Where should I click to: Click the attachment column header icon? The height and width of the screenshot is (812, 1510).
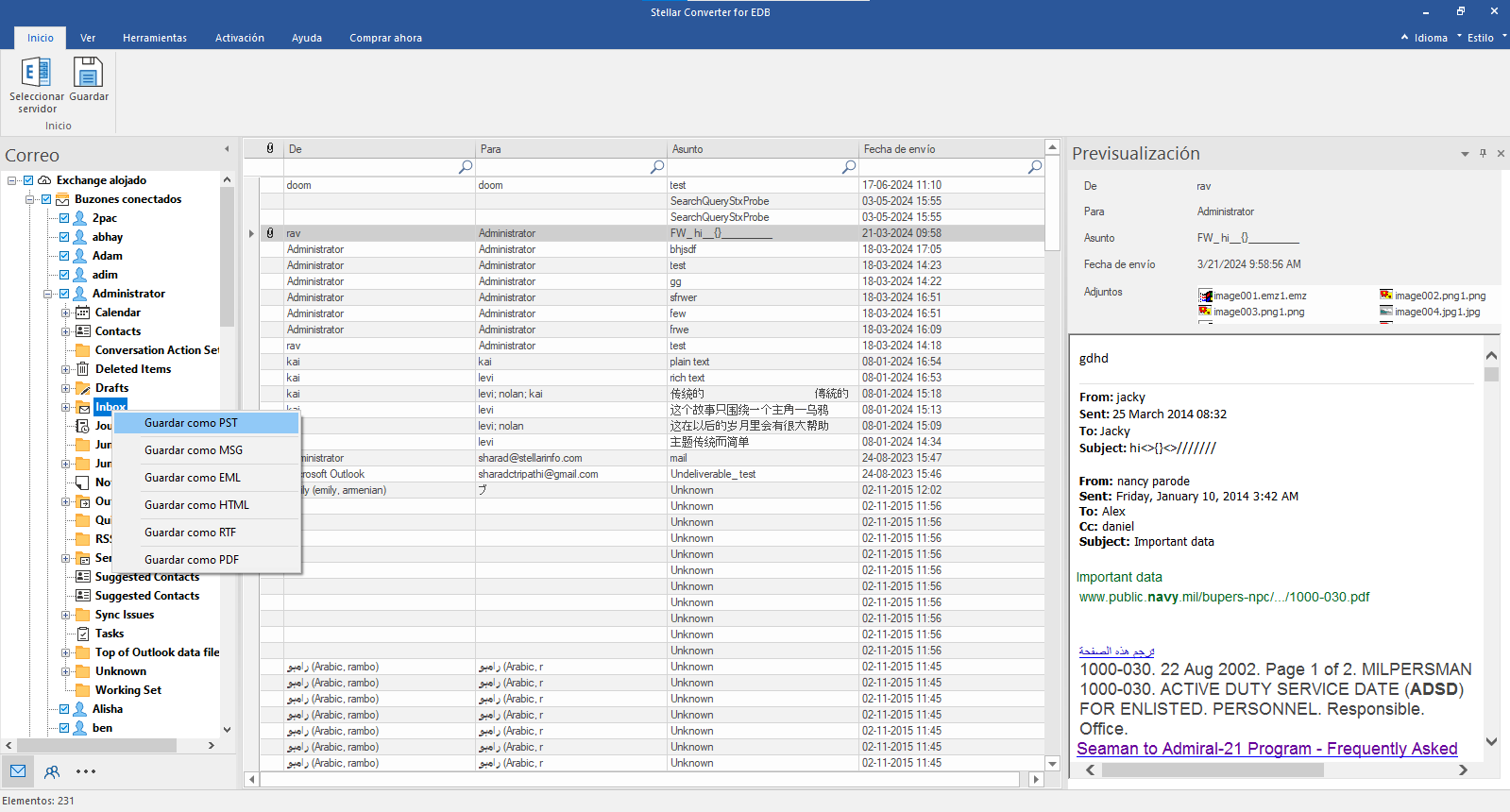pos(270,148)
